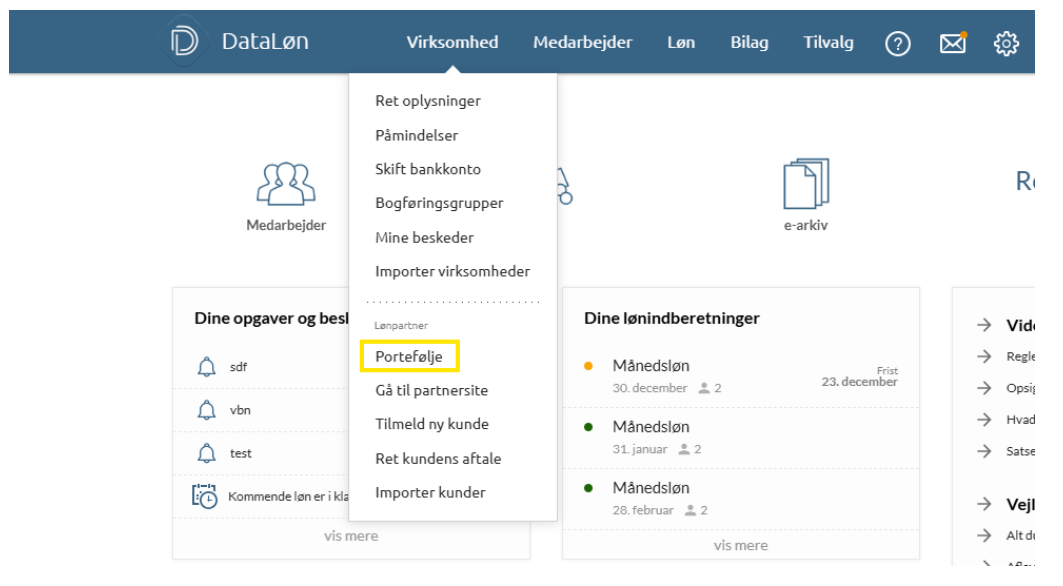The image size is (1063, 586).
Task: Open the Bilag menu
Action: [749, 42]
